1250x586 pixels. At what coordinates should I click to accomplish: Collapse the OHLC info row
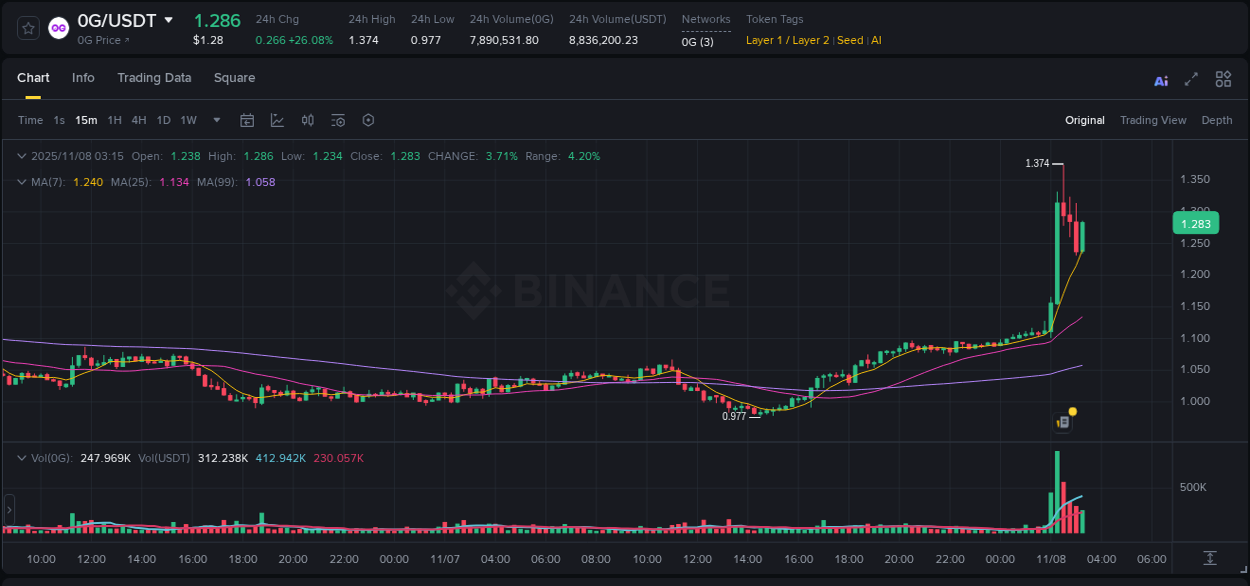pyautogui.click(x=22, y=156)
